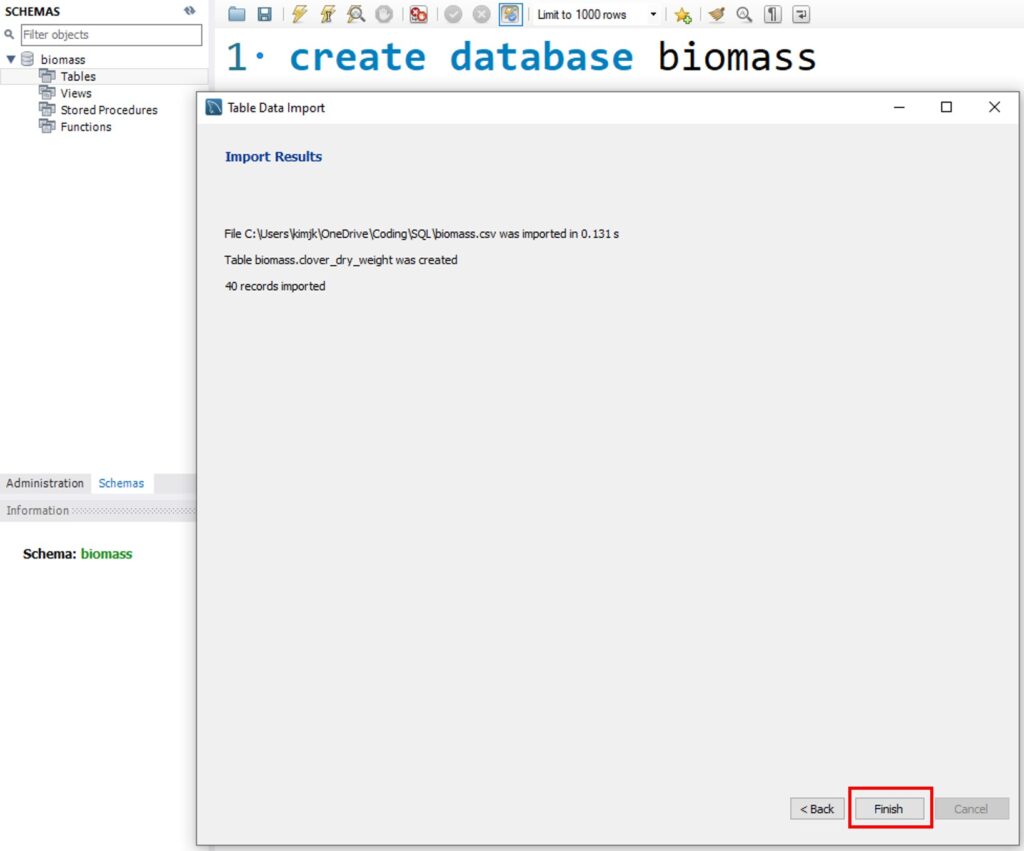Click the Filter objects search field
This screenshot has height=851, width=1024.
[110, 35]
